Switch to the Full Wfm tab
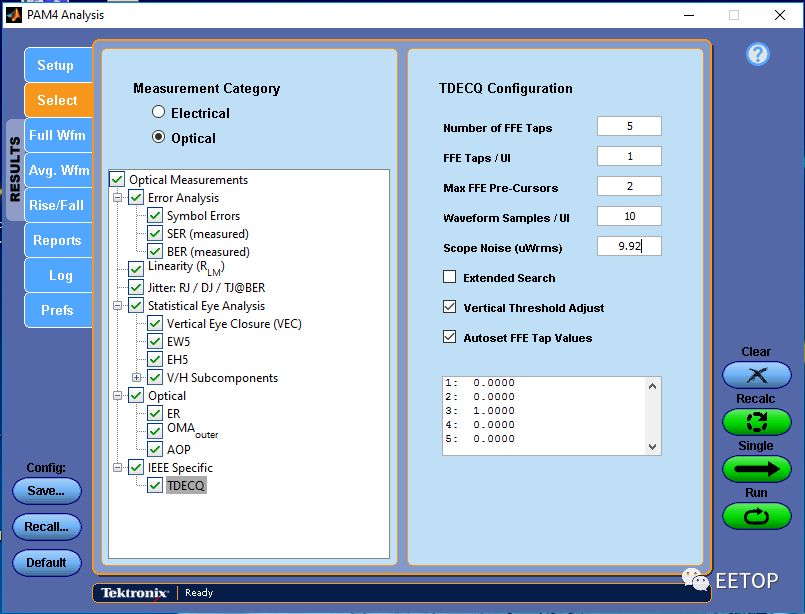Viewport: 805px width, 614px height. (58, 135)
